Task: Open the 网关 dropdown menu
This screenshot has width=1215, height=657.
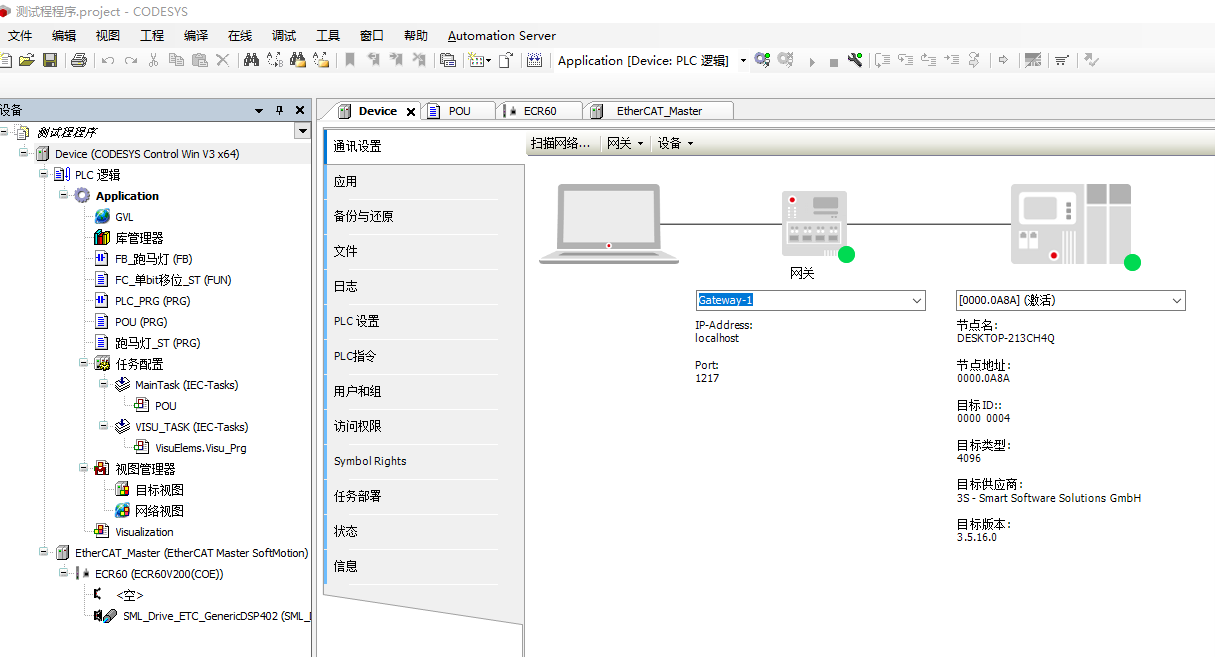Action: [x=625, y=144]
